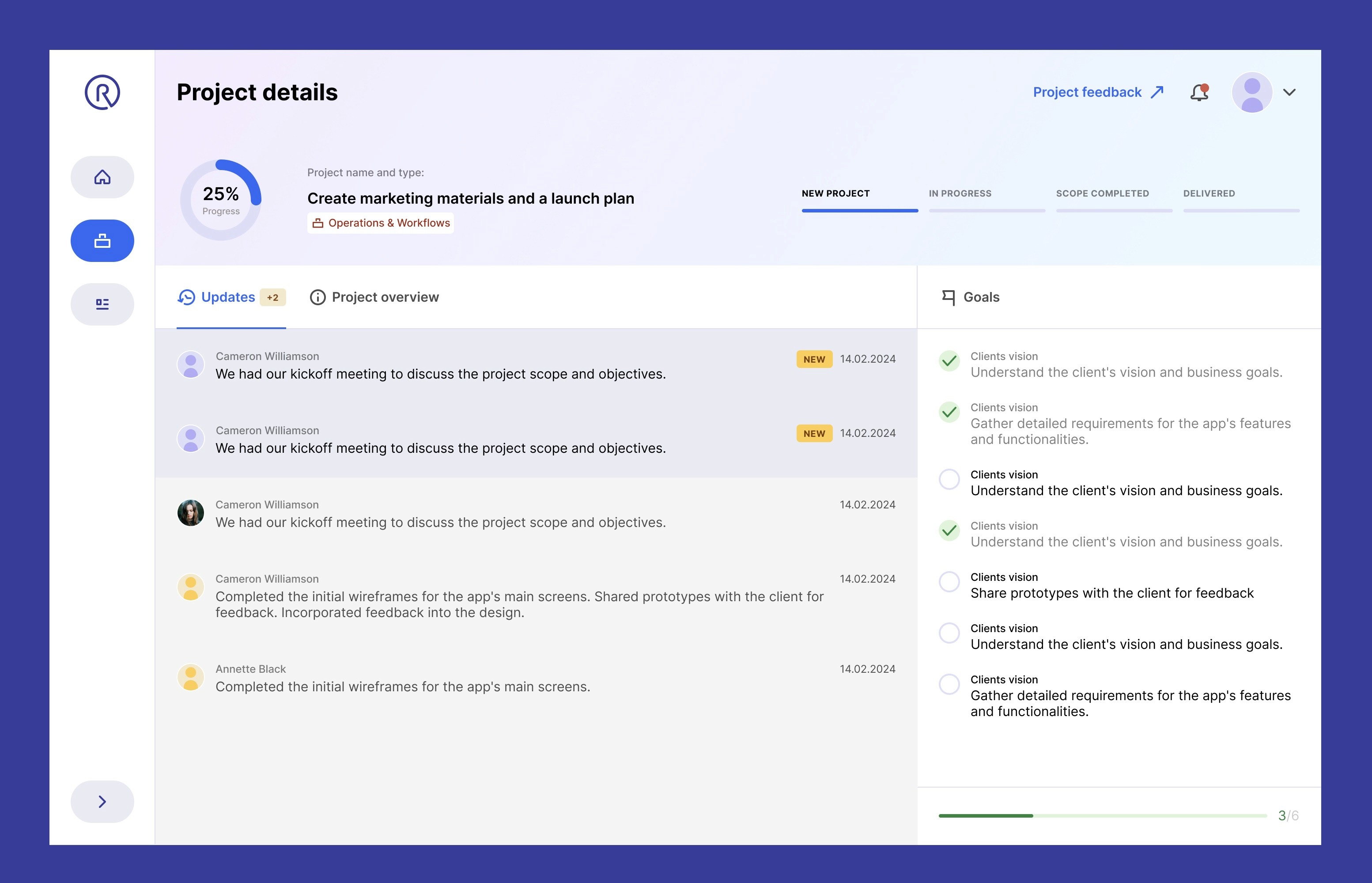Switch to the Project overview tab
Viewport: 1372px width, 883px height.
[x=375, y=297]
